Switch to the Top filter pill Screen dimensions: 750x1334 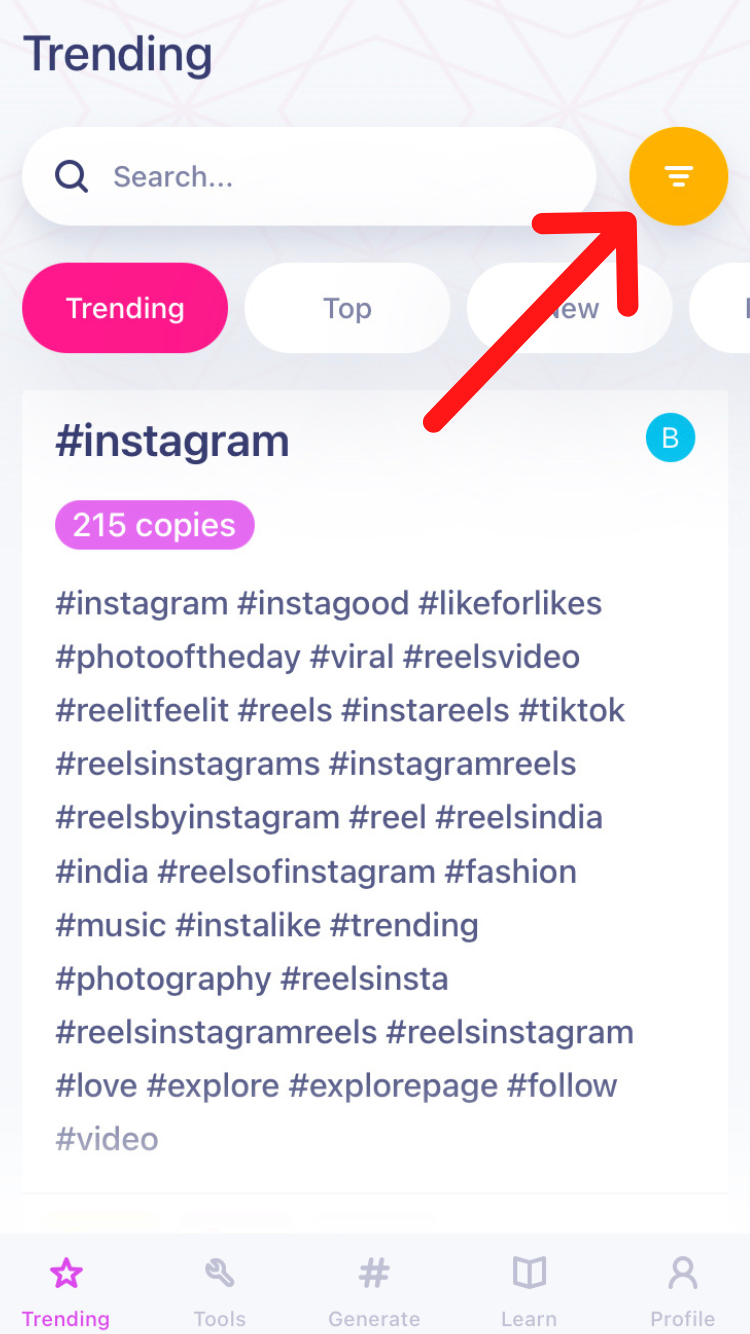point(347,308)
